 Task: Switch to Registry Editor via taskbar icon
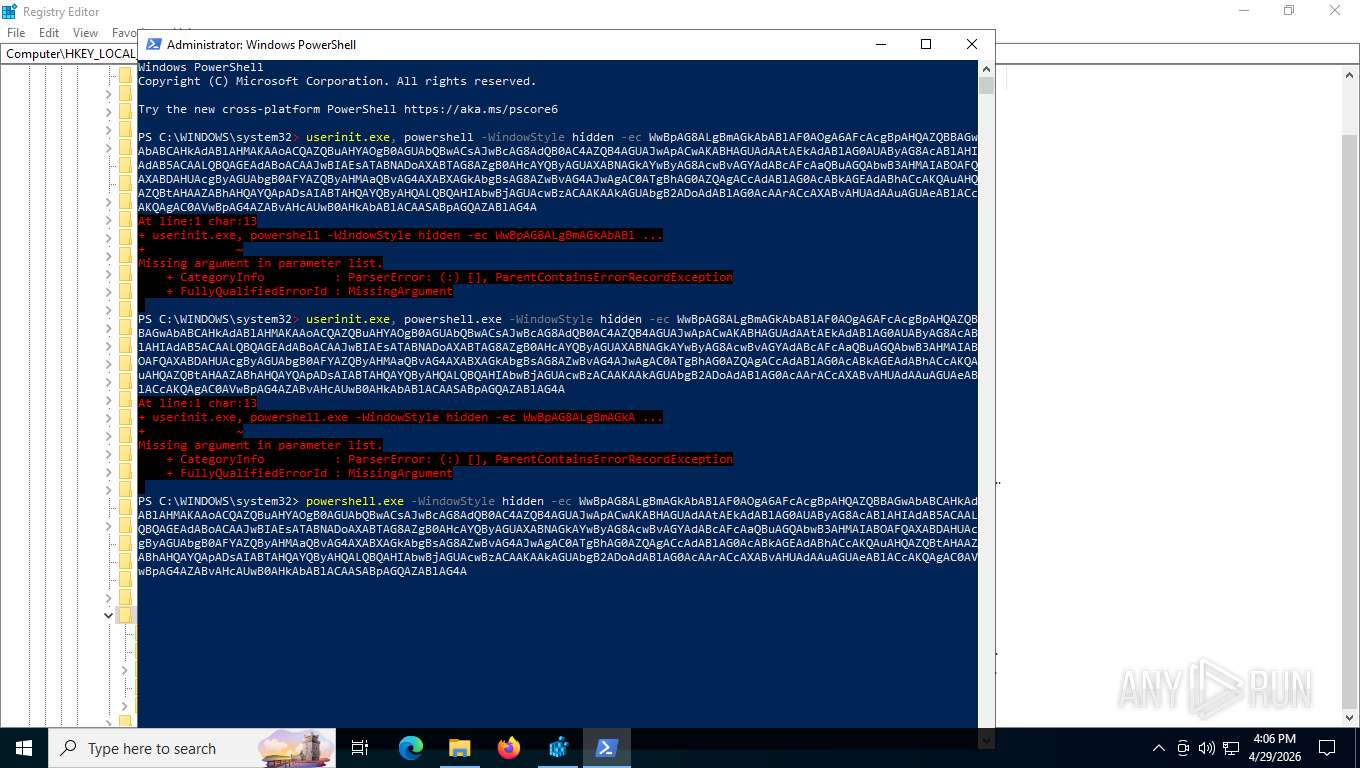click(559, 748)
